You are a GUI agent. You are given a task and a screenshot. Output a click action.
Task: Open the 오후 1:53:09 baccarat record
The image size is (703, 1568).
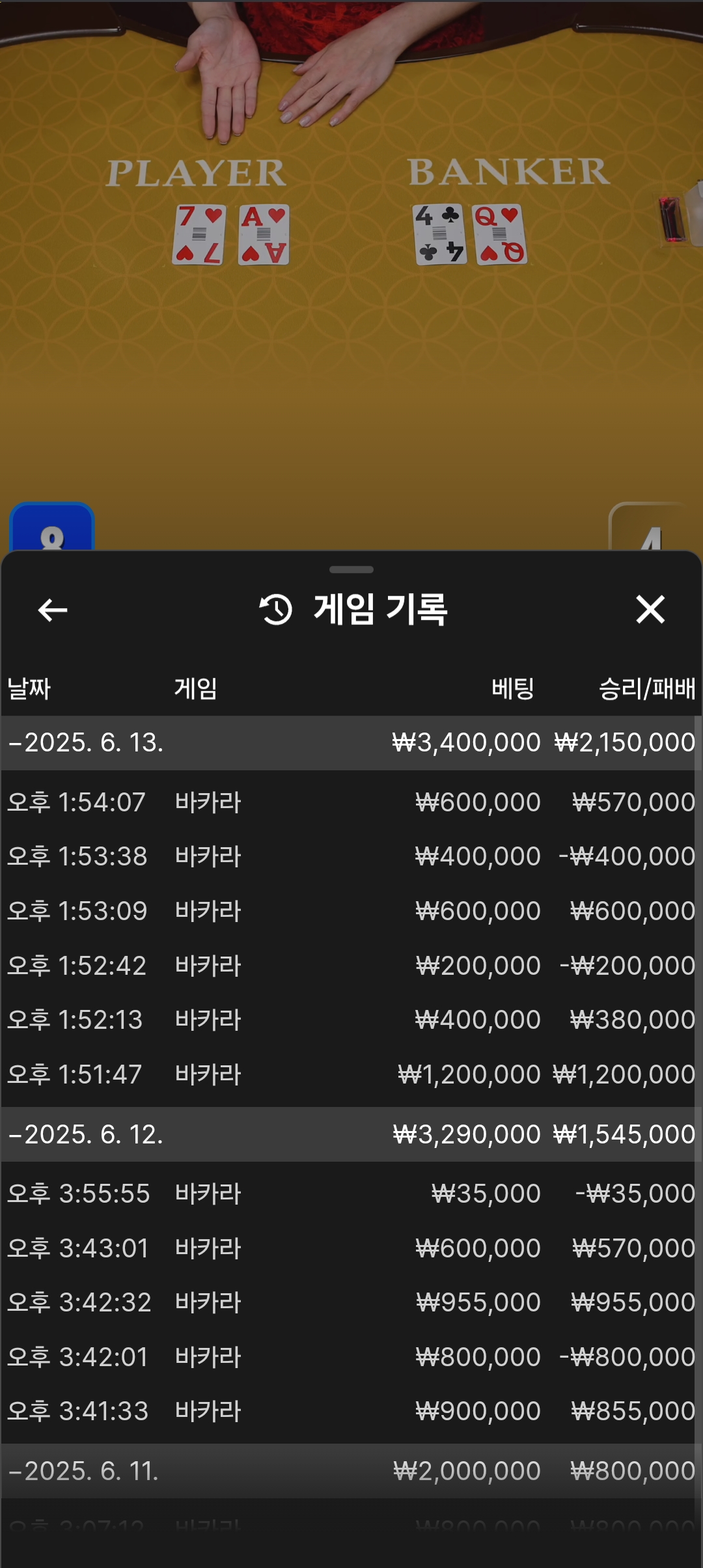(x=351, y=911)
